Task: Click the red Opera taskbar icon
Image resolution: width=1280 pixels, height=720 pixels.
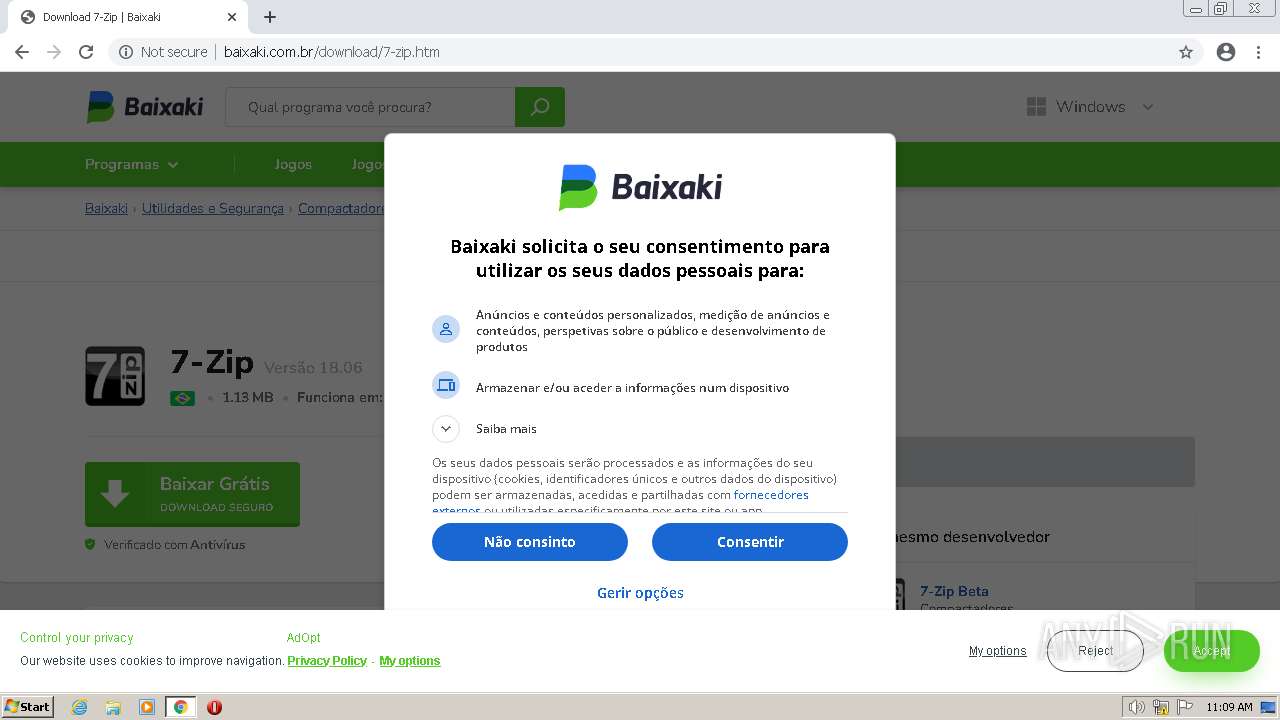Action: click(214, 707)
